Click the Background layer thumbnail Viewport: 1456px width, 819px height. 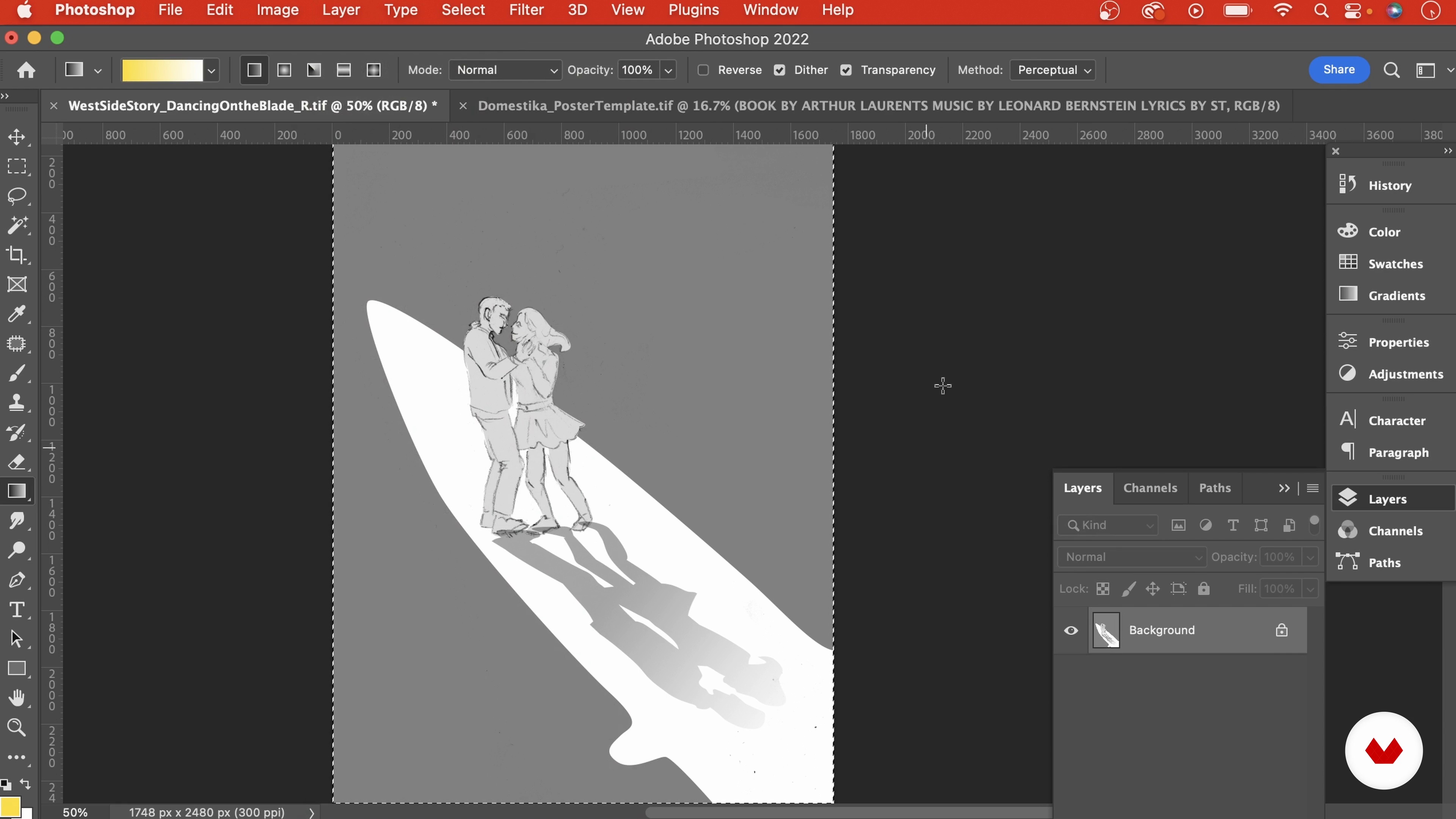click(x=1106, y=630)
